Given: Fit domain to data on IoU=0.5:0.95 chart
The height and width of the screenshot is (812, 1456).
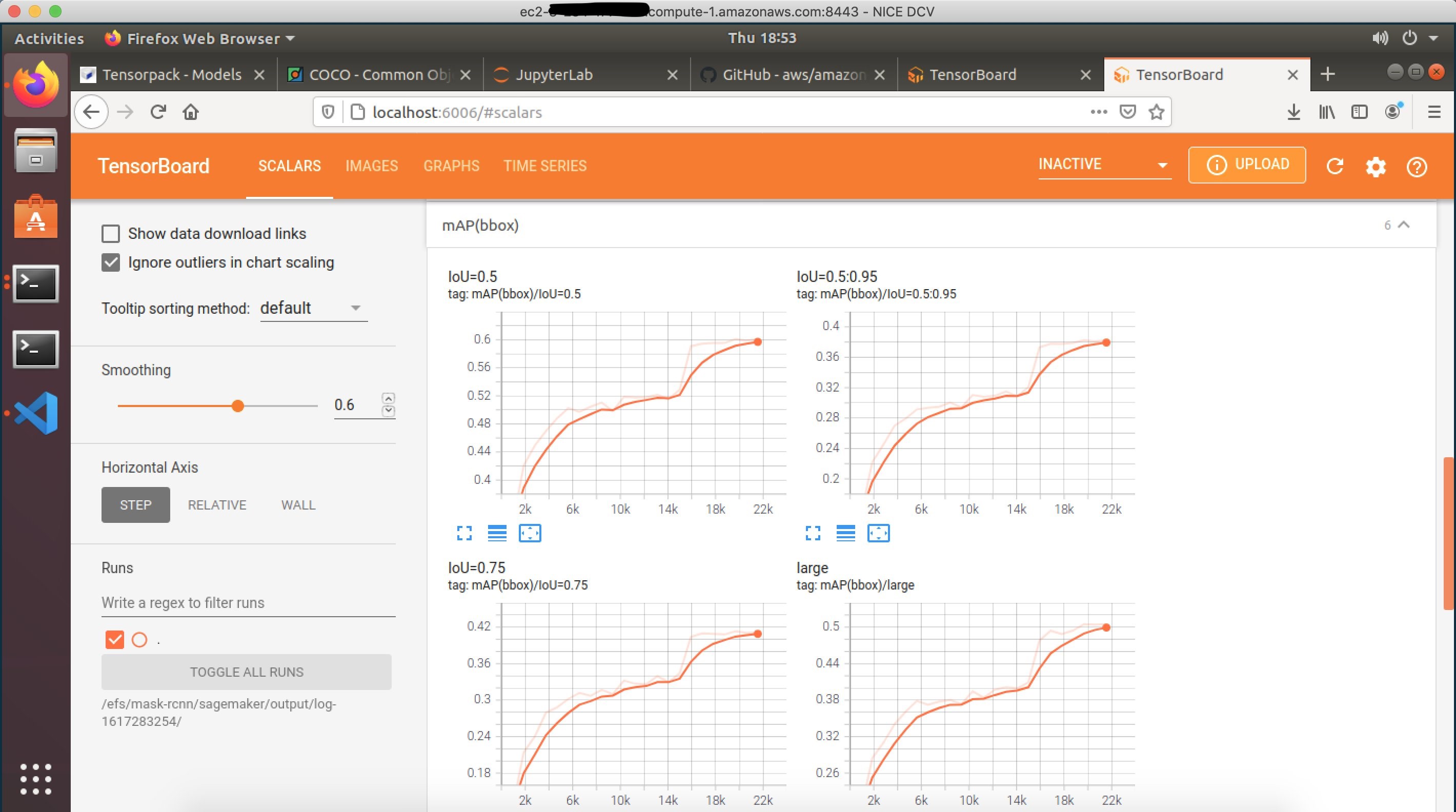Looking at the screenshot, I should (x=878, y=533).
